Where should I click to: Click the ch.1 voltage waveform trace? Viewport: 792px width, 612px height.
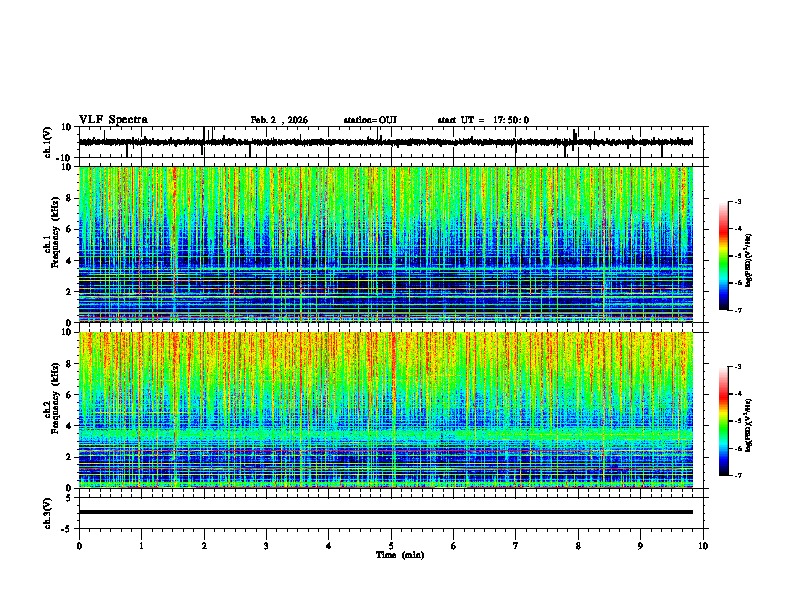(x=386, y=142)
